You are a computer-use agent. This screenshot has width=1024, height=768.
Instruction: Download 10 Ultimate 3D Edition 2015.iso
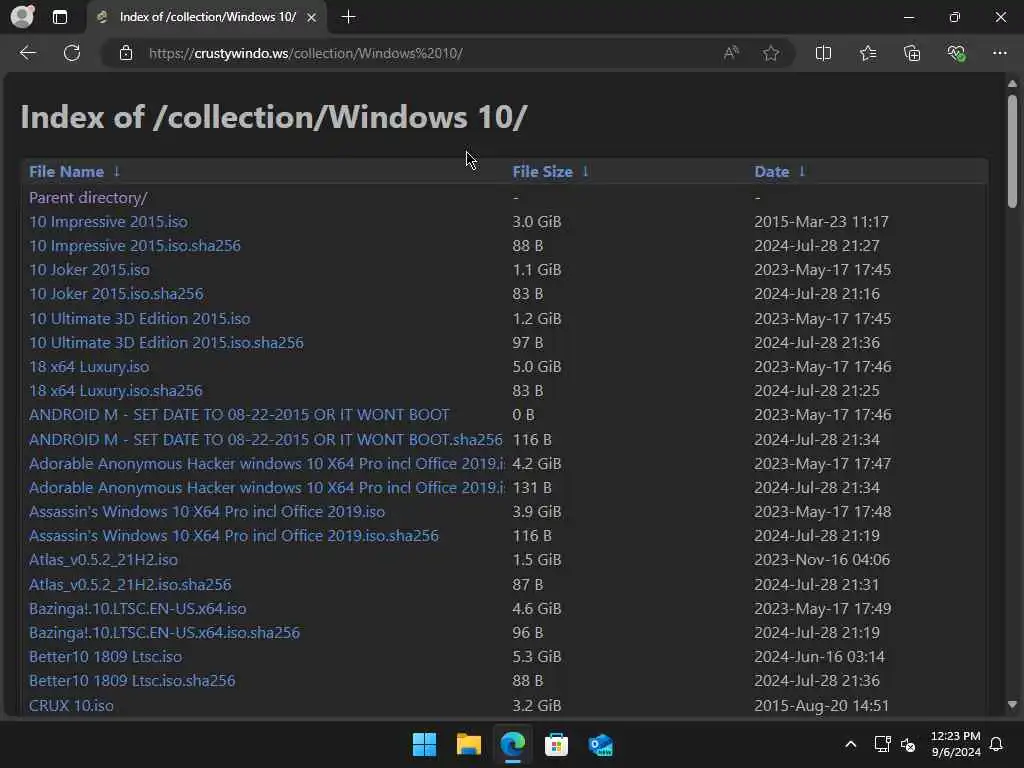pyautogui.click(x=140, y=319)
